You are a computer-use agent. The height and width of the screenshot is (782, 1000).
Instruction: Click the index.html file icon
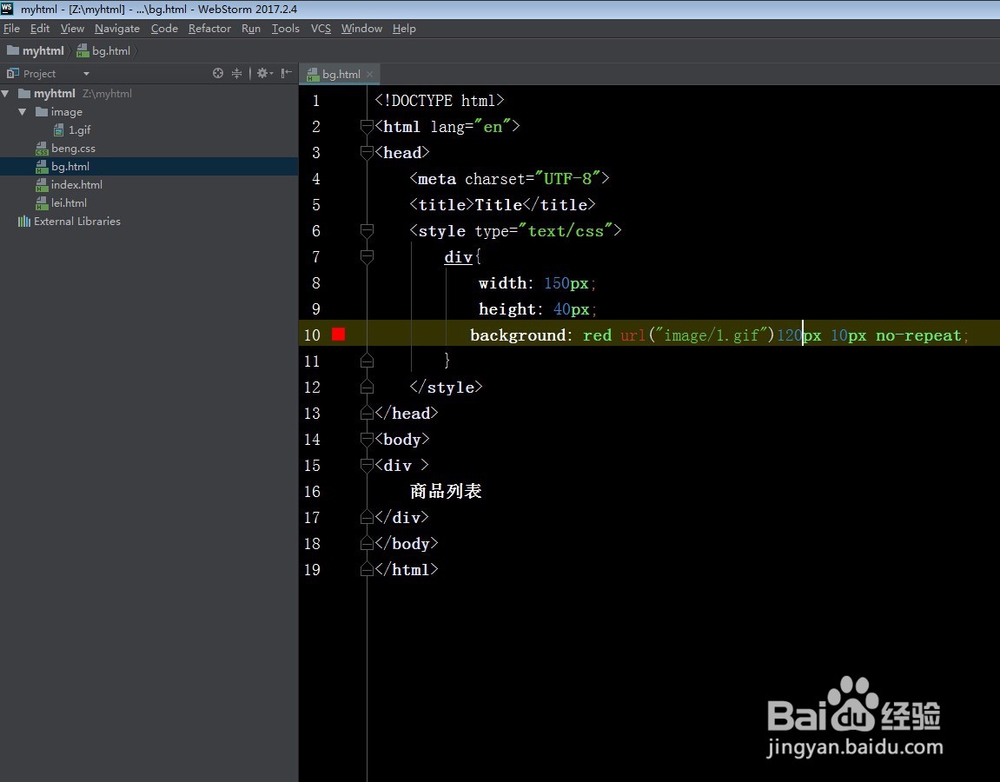[x=41, y=185]
